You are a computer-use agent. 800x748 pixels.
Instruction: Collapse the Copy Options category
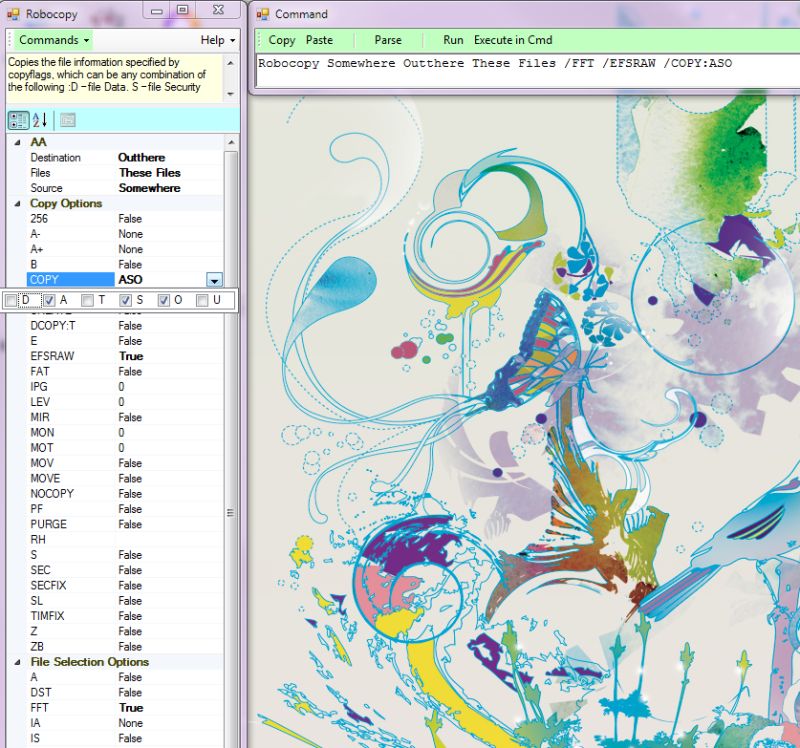(x=18, y=203)
